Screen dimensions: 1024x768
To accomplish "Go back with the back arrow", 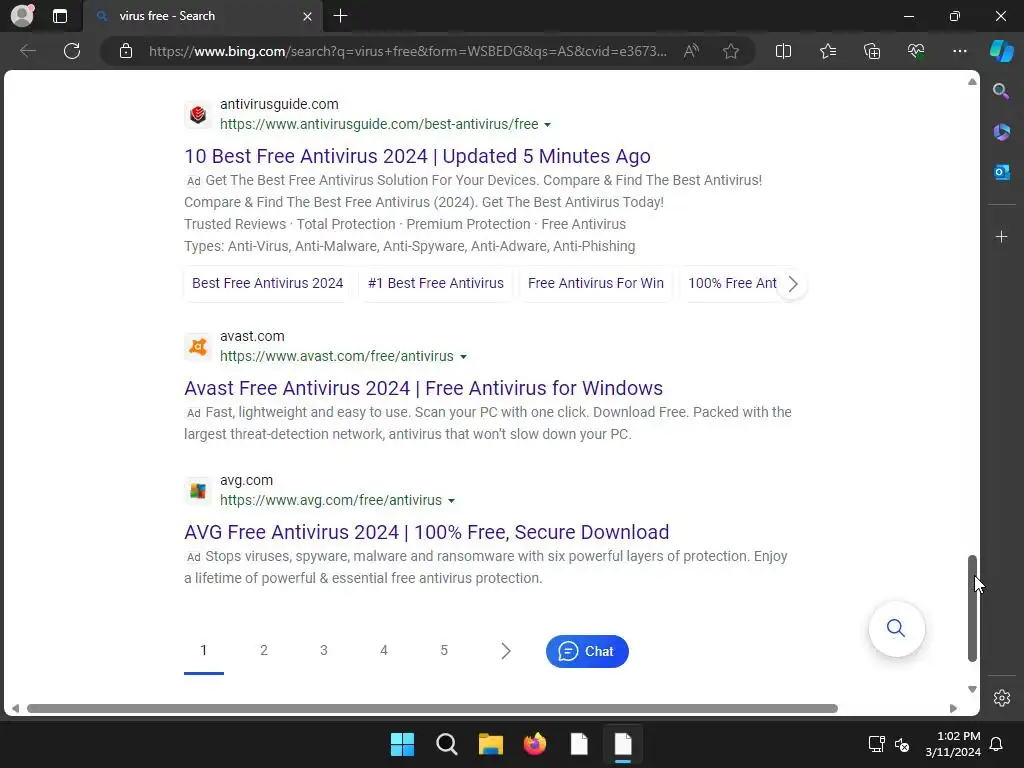I will coord(28,51).
